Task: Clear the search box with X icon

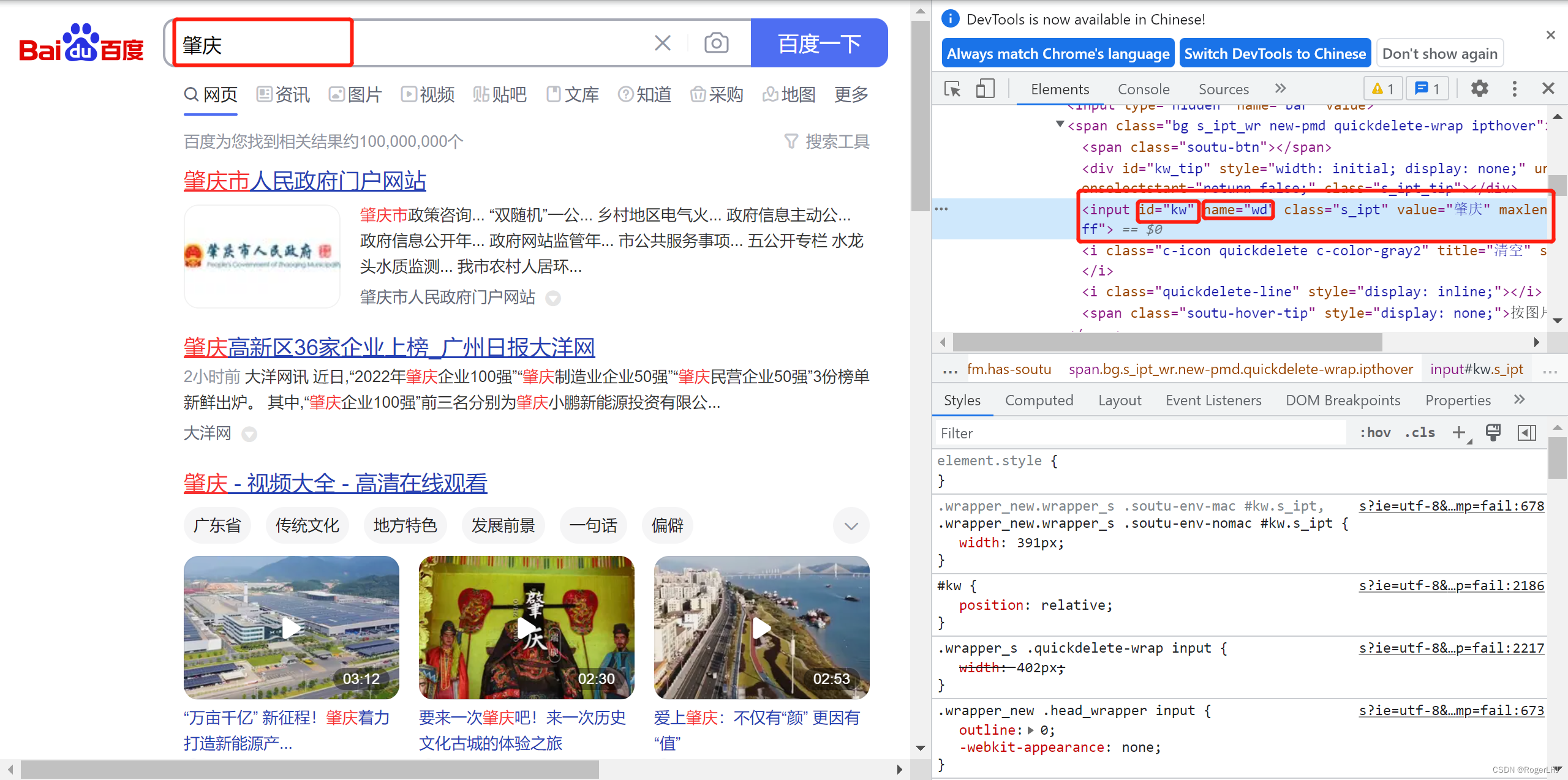Action: pos(663,43)
